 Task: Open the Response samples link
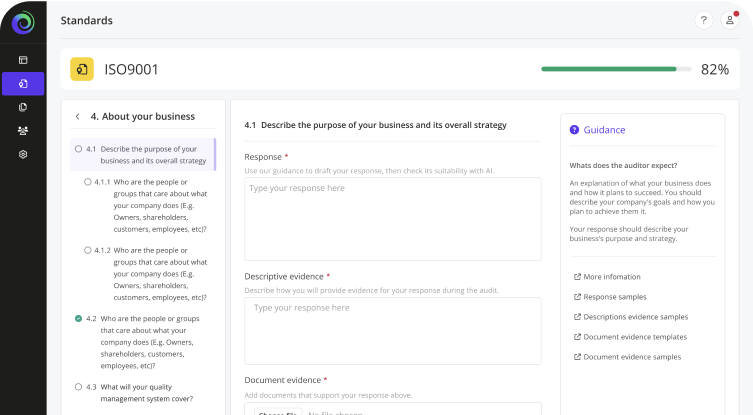[x=614, y=297]
